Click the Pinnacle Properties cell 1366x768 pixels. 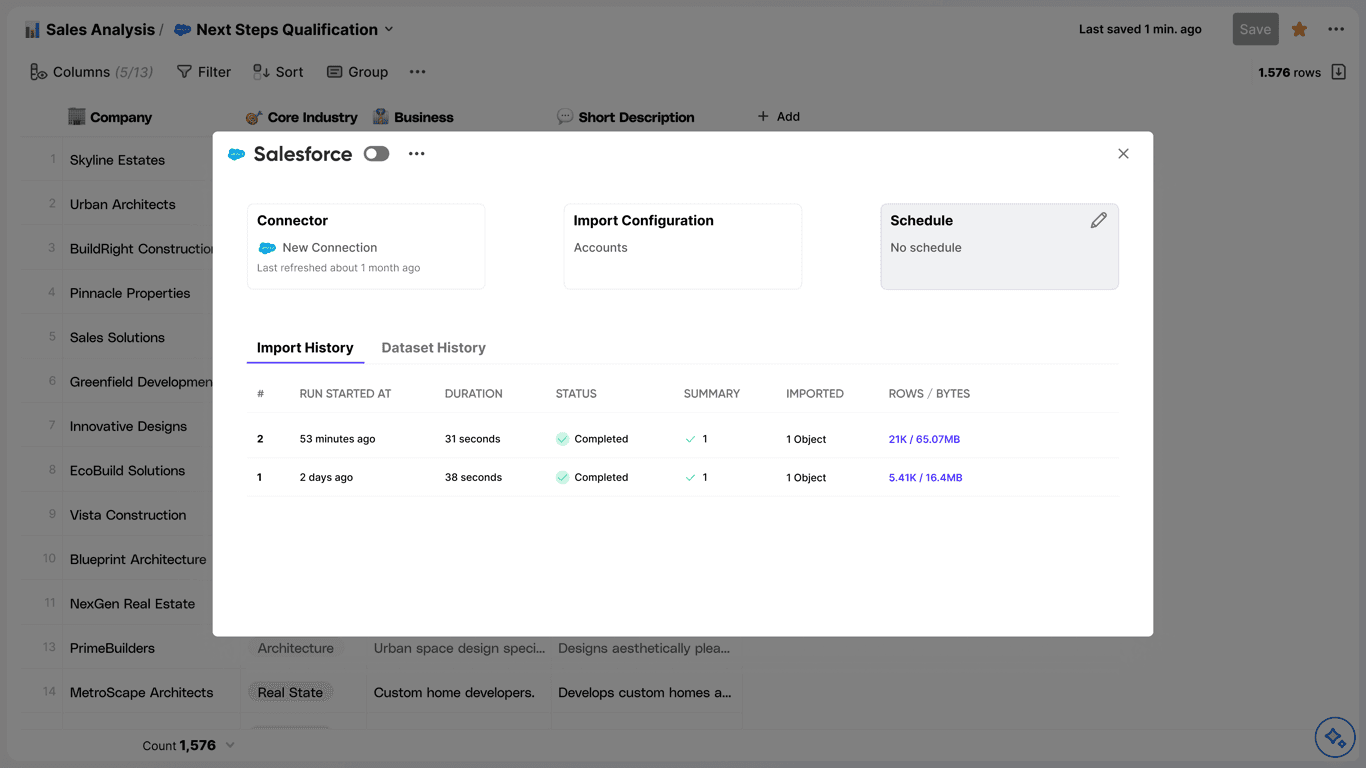[x=130, y=293]
